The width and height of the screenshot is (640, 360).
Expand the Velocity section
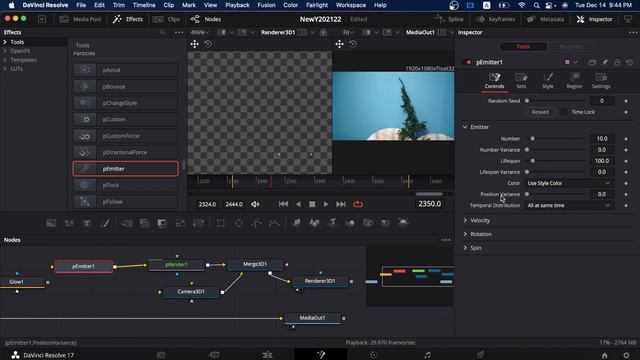[x=465, y=220]
